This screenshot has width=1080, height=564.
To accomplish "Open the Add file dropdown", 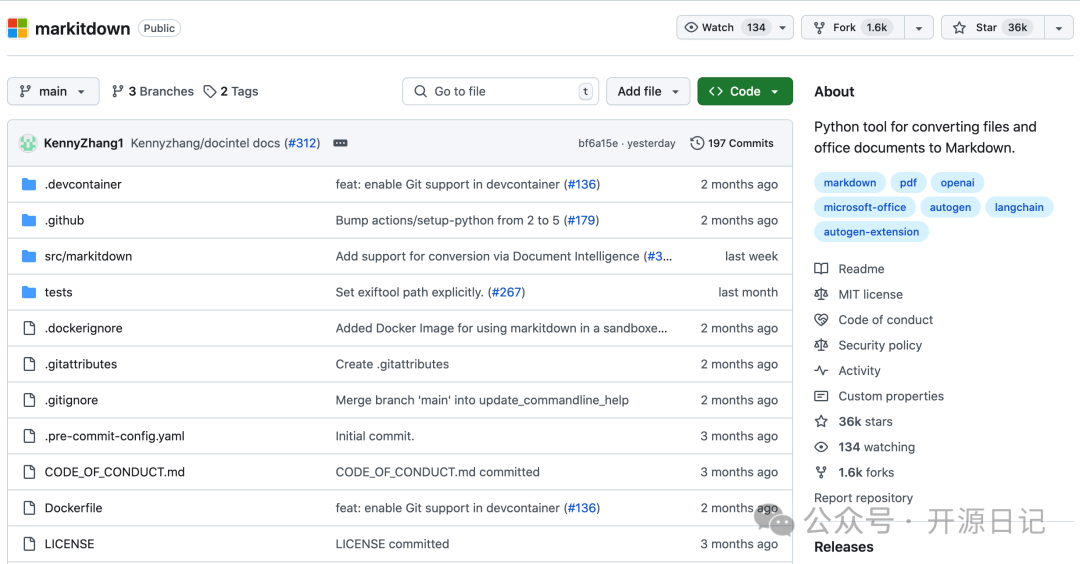I will 648,92.
